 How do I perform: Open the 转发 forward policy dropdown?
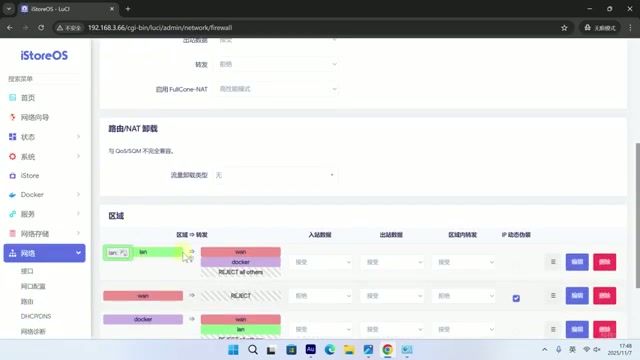tap(277, 64)
